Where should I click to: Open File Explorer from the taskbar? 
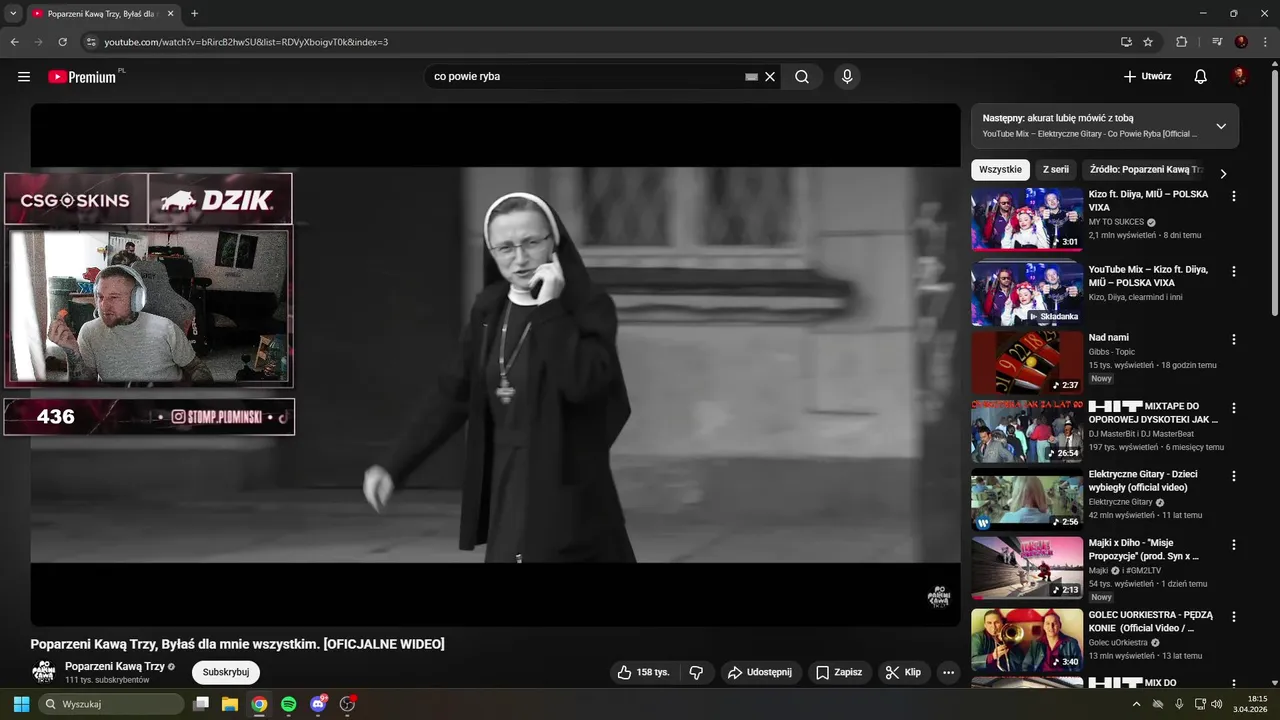230,704
